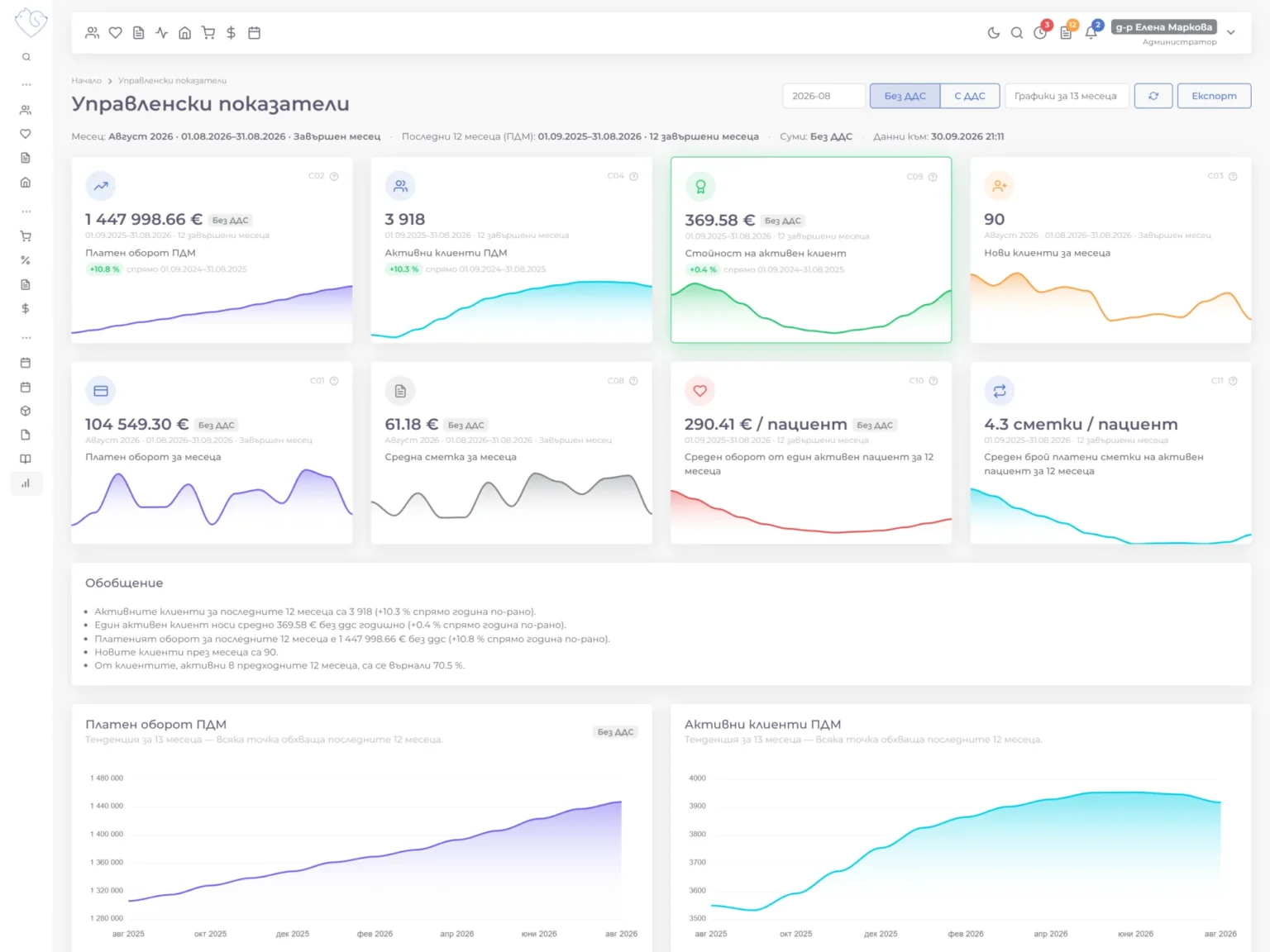This screenshot has width=1270, height=952.
Task: Open the book icon in the left sidebar
Action: coord(26,459)
